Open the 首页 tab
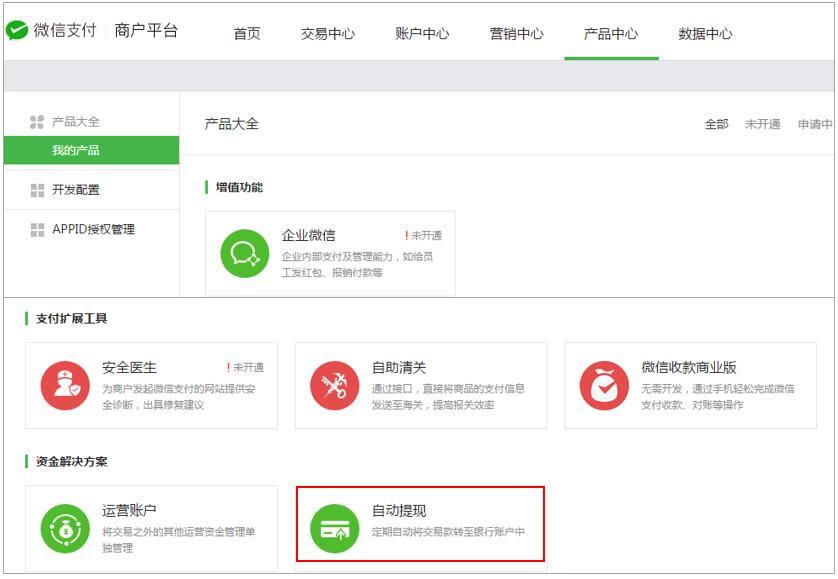 point(247,33)
